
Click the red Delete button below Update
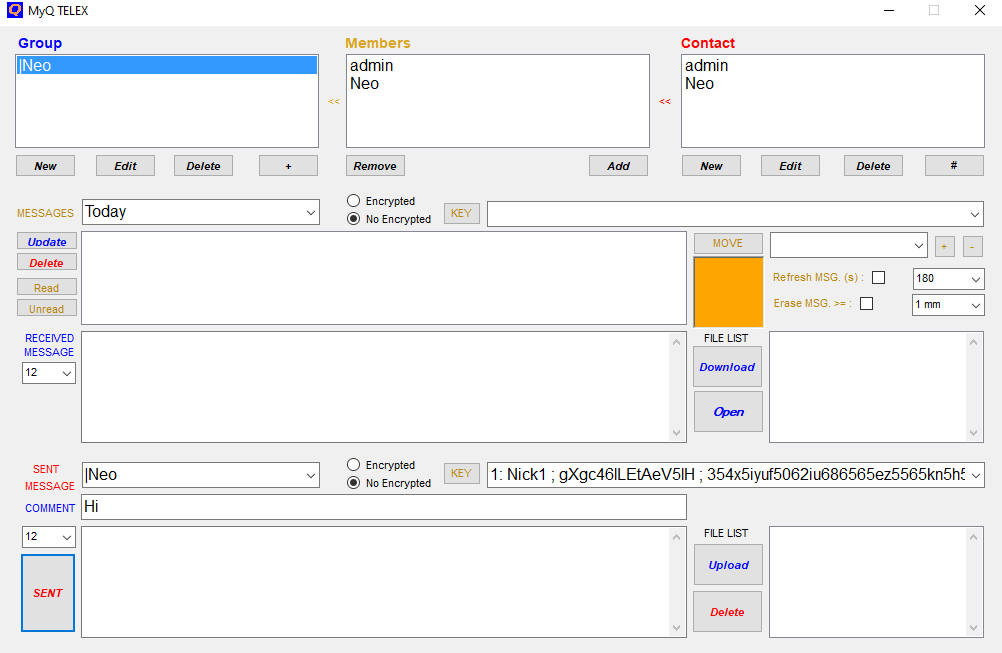point(47,263)
